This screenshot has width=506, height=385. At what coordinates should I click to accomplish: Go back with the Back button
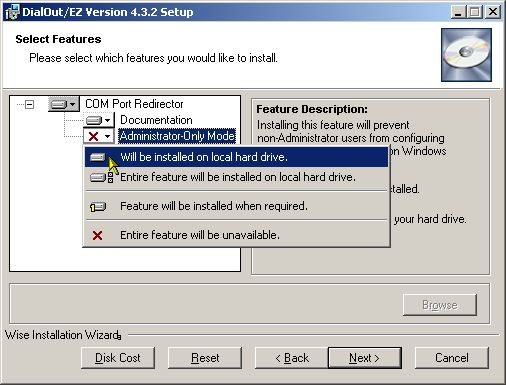292,358
